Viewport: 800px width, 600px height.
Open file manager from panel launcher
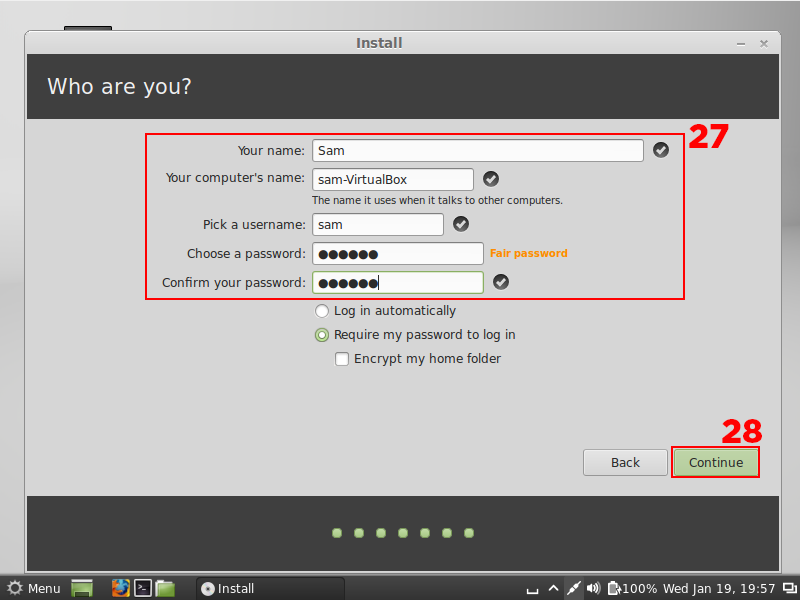[165, 588]
